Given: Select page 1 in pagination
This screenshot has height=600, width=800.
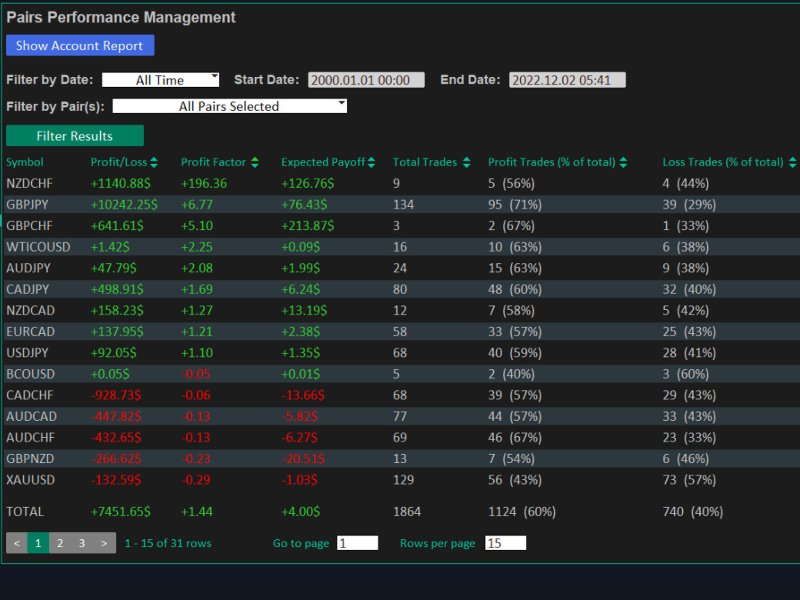Looking at the screenshot, I should (38, 543).
